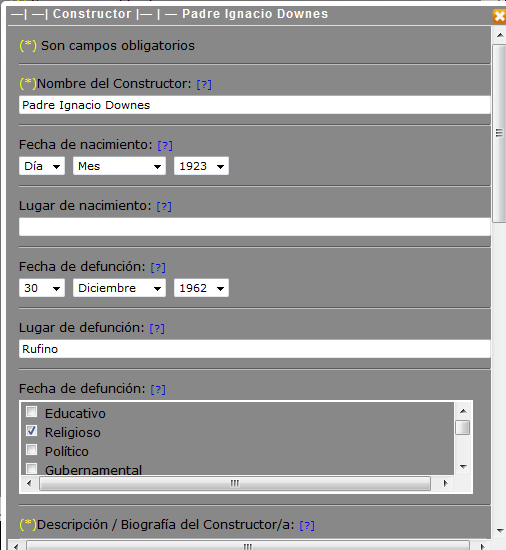Uncheck the Religioso checkbox
The image size is (506, 550).
[x=32, y=431]
